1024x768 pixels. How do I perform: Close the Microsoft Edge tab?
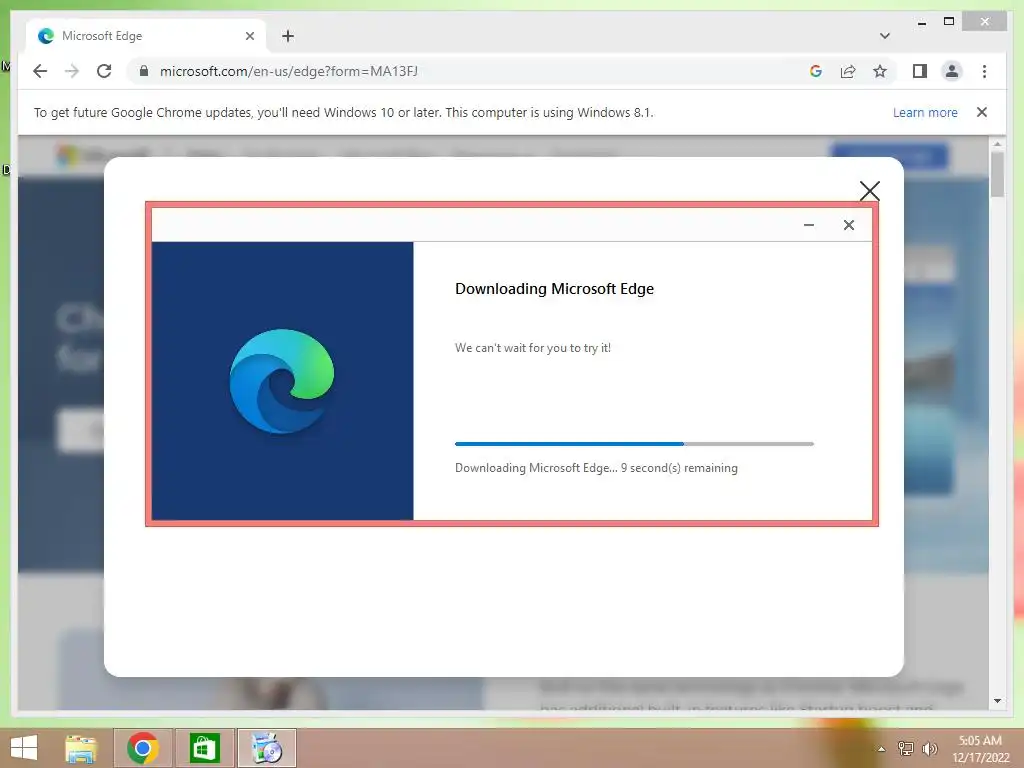click(x=249, y=36)
